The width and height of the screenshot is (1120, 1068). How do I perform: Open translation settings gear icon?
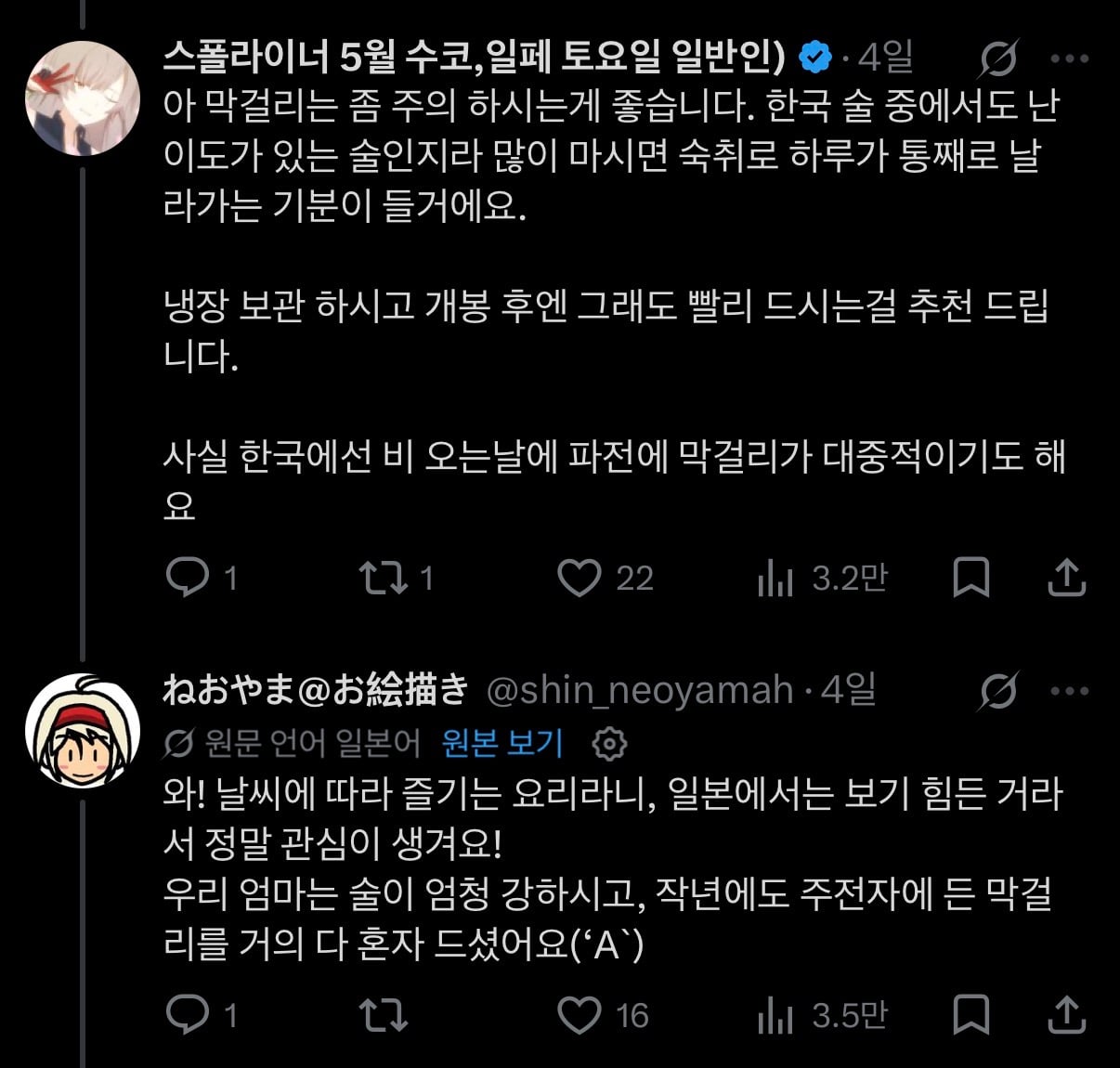610,743
